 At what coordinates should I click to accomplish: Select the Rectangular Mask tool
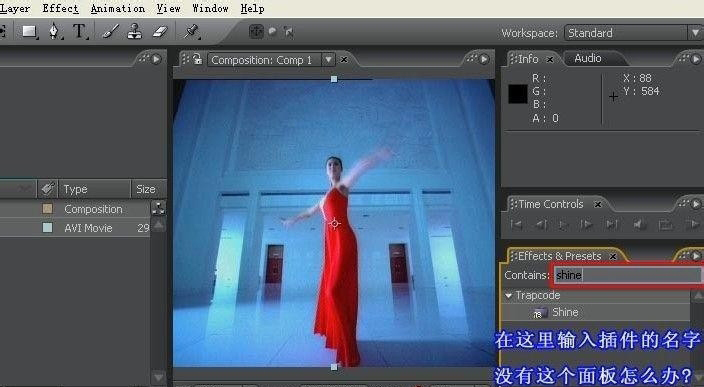pos(30,32)
